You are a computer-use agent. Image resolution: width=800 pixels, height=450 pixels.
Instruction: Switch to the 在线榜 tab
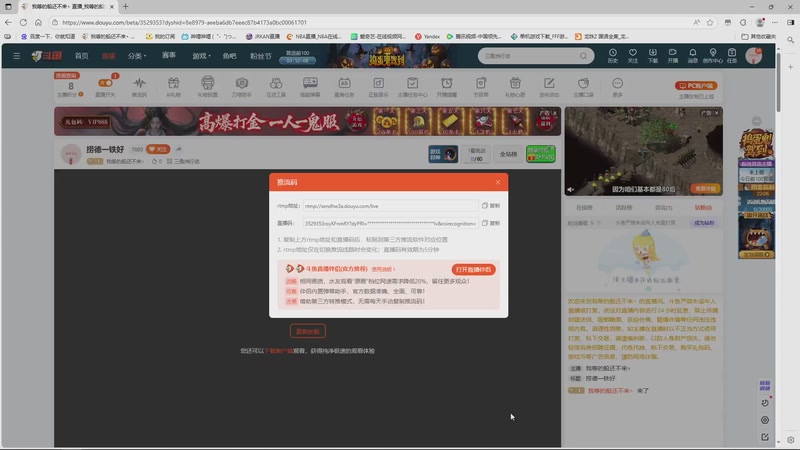584,208
